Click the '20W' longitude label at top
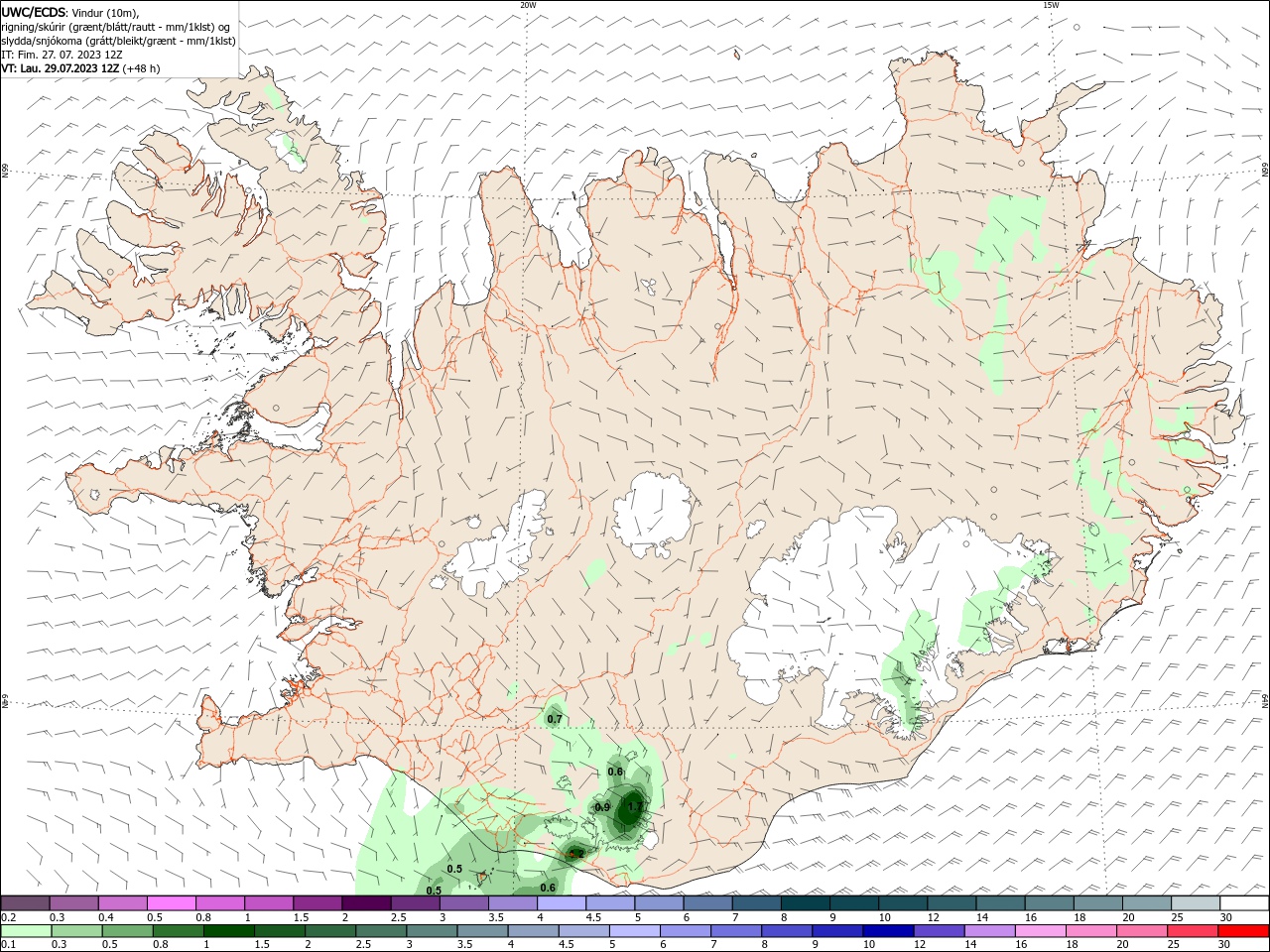 (528, 5)
